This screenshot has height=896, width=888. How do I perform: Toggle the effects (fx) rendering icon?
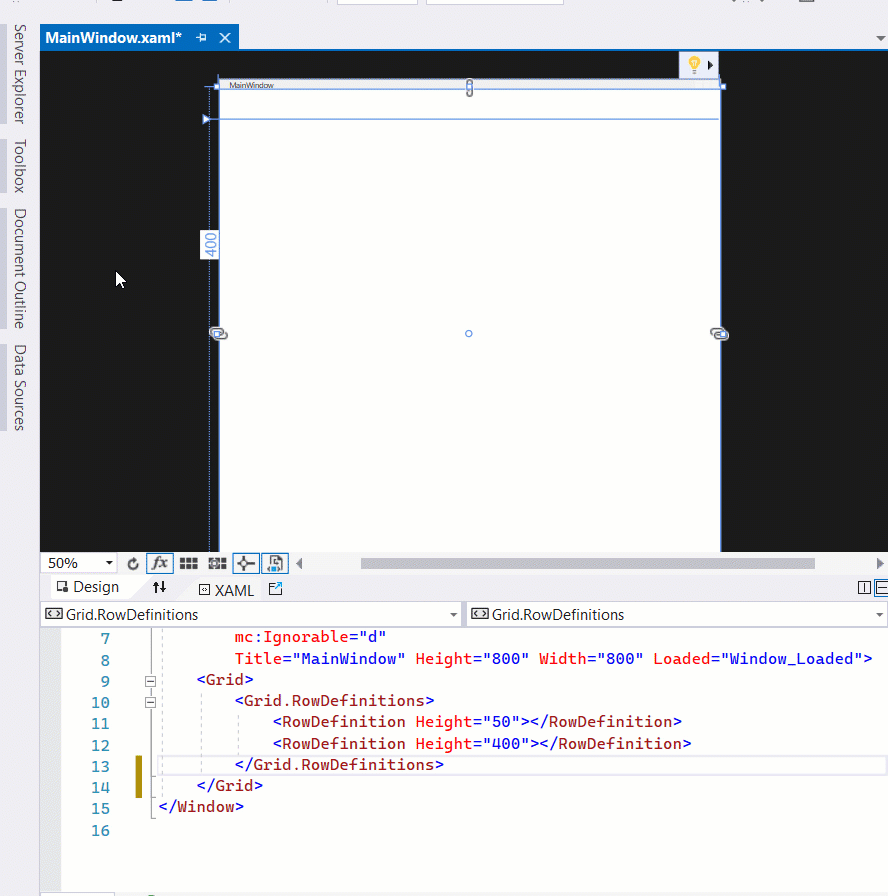160,563
